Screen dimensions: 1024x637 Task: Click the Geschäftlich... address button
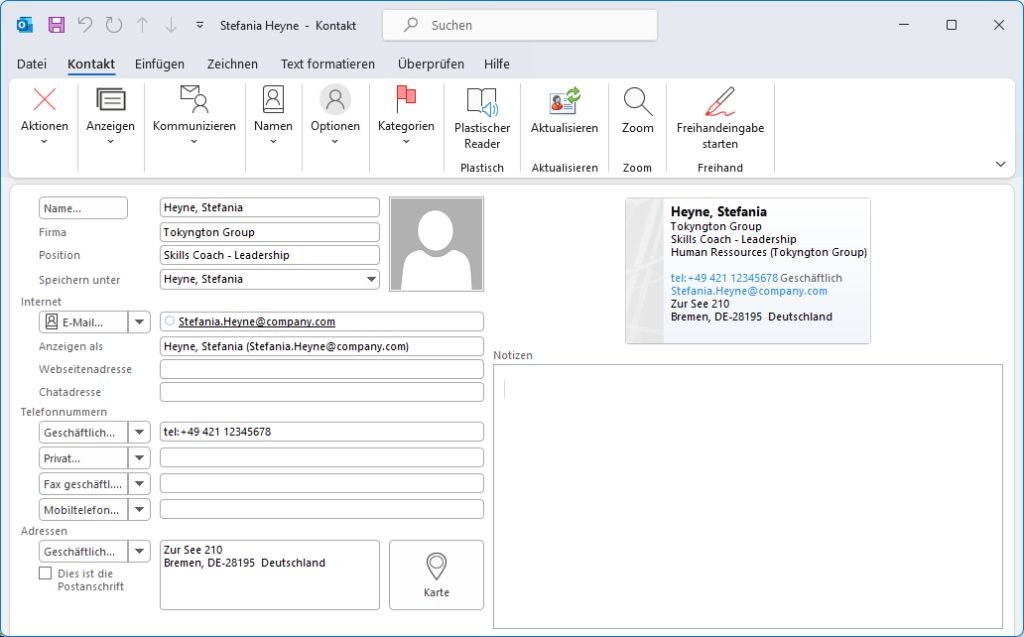click(x=83, y=551)
